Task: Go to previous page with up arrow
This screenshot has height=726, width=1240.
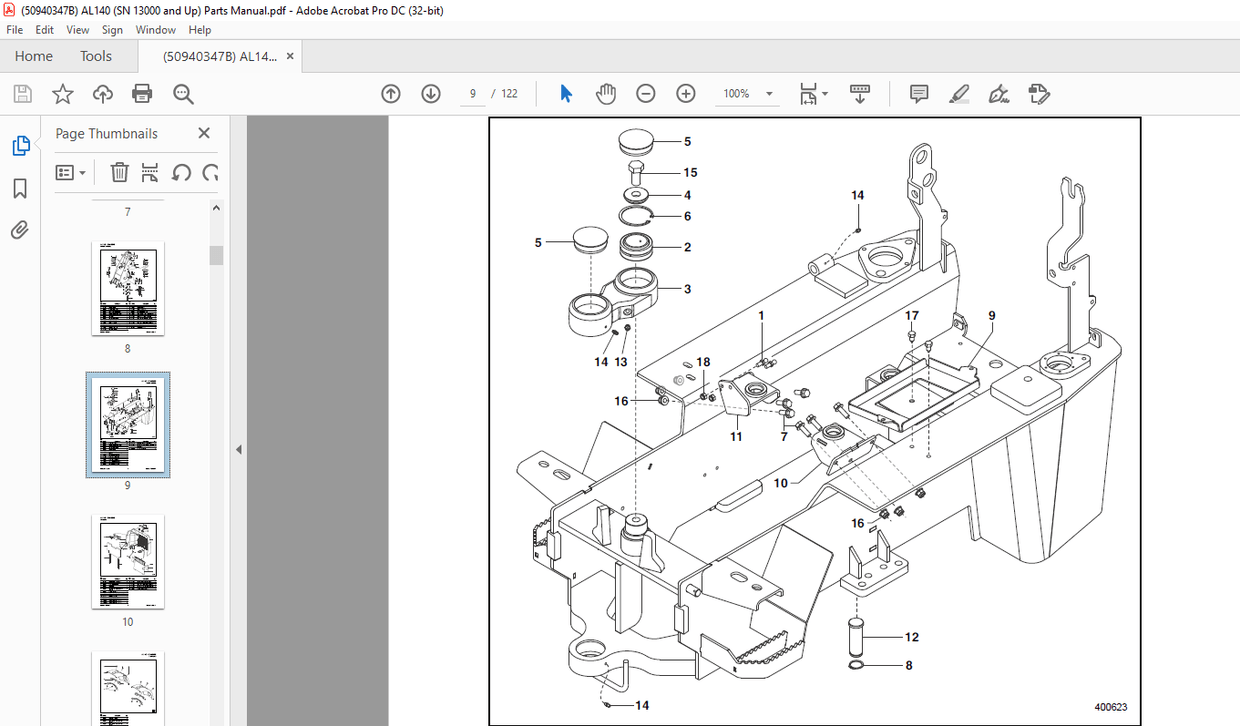Action: [391, 93]
